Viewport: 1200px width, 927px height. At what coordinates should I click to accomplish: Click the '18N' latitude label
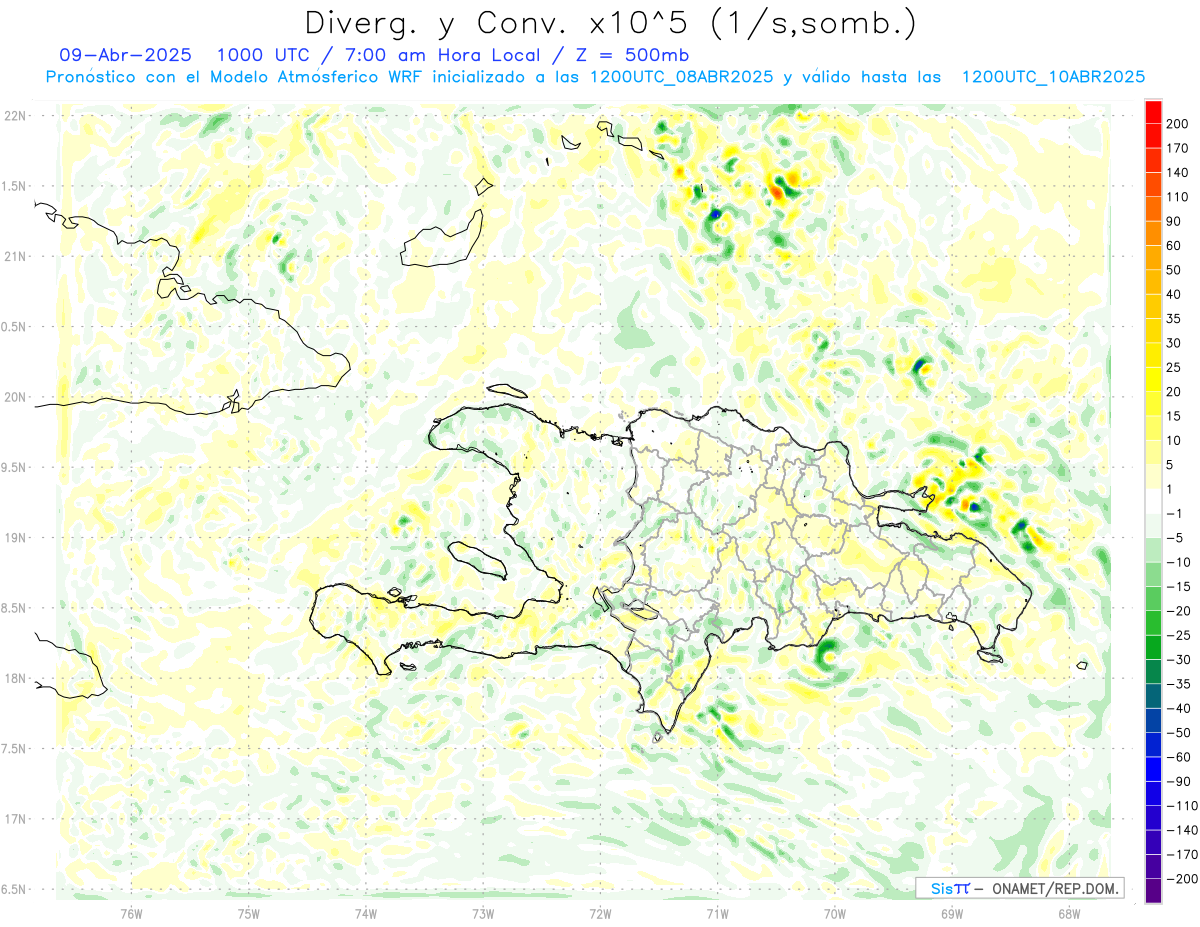[x=15, y=678]
